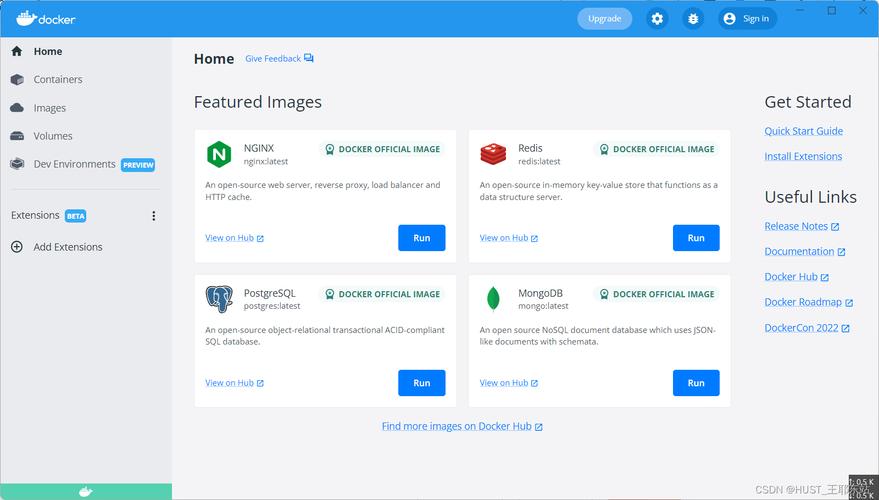Click the Add Extensions plus circle icon

pyautogui.click(x=17, y=247)
